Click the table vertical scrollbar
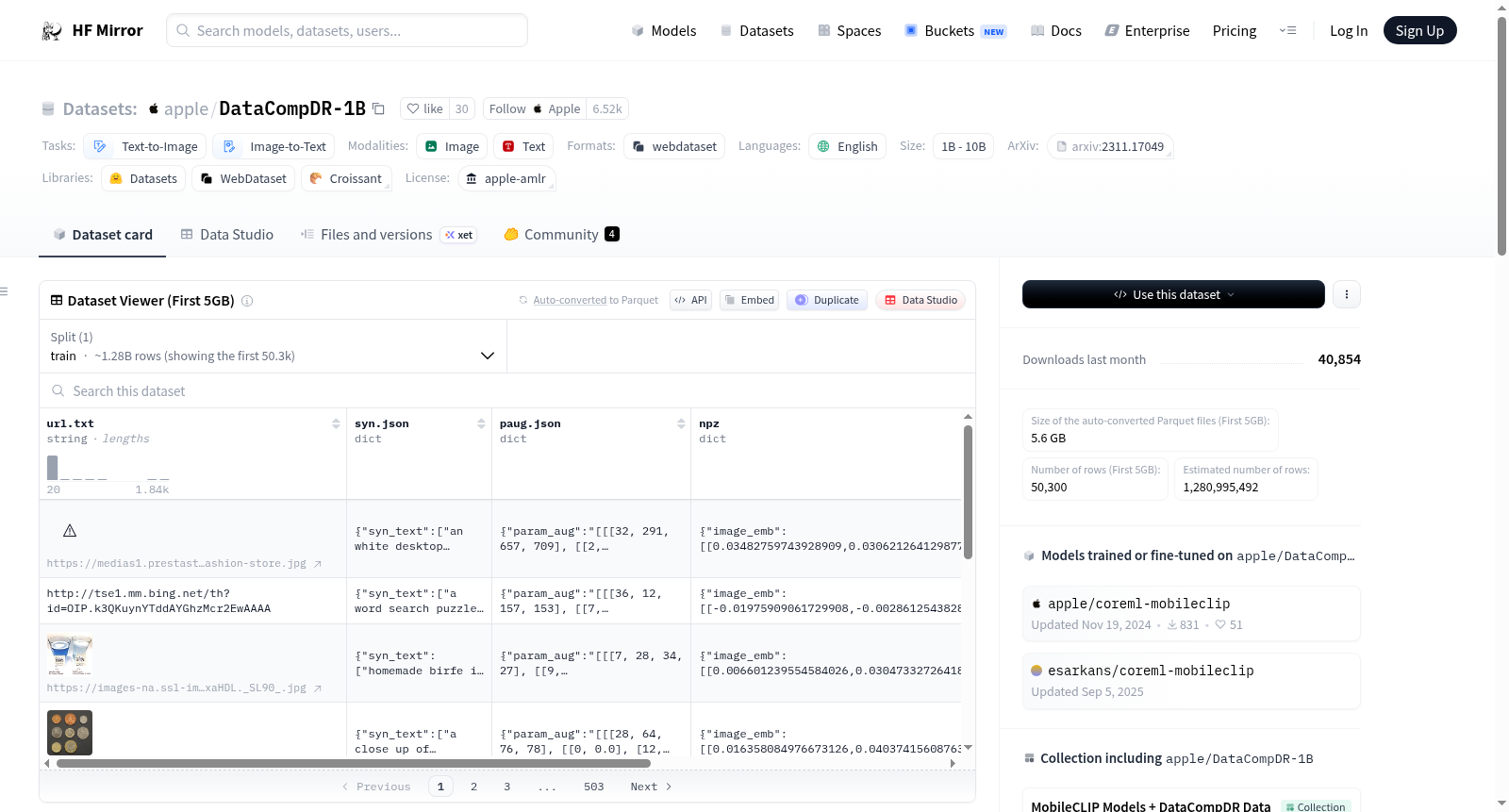Image resolution: width=1509 pixels, height=812 pixels. click(x=968, y=492)
